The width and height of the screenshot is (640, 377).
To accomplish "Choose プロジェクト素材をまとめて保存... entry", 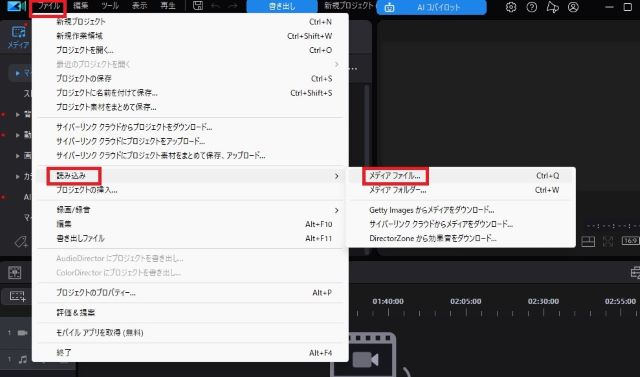I will point(190,107).
